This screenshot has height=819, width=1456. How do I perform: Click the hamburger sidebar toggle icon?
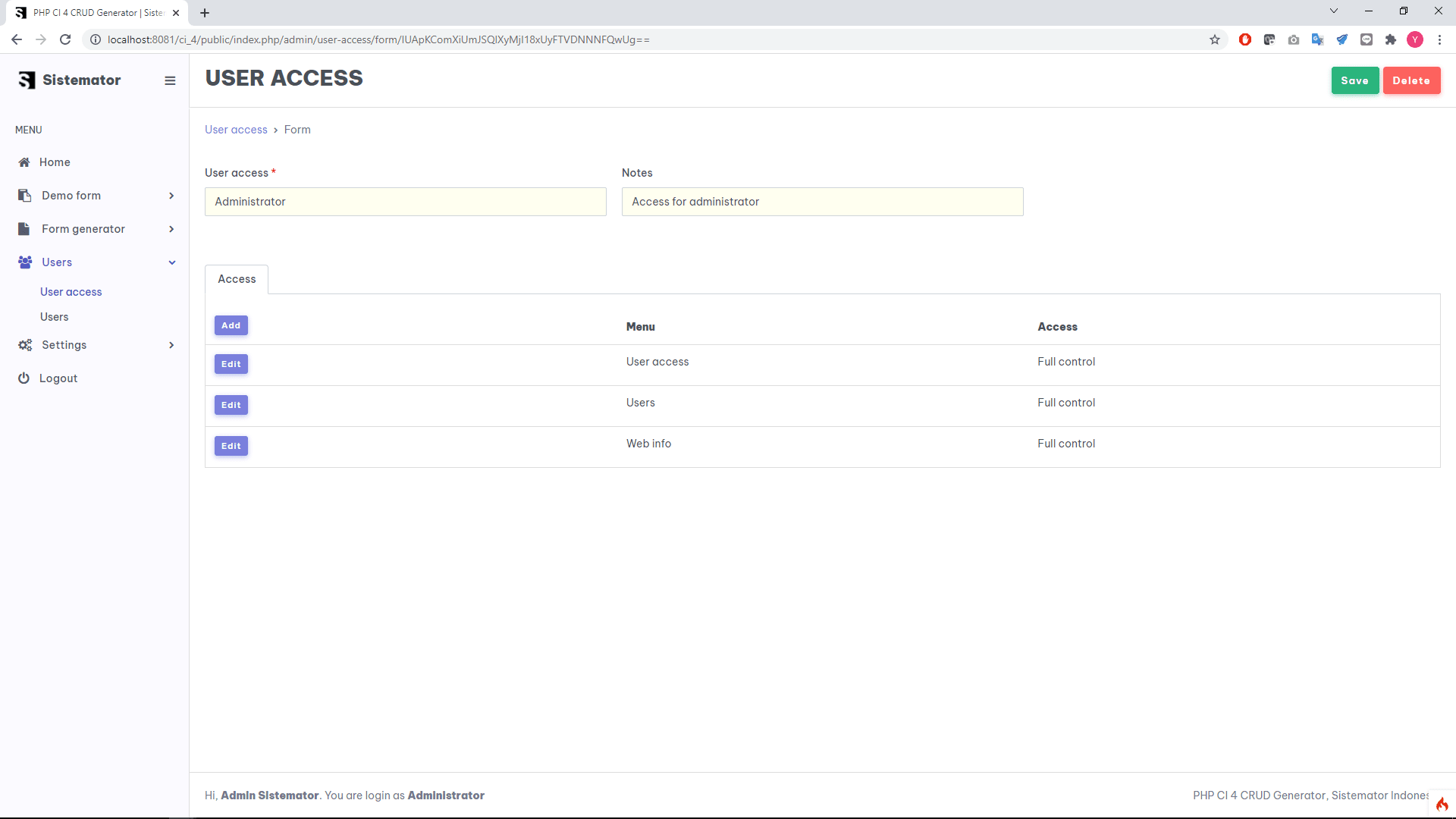[170, 80]
